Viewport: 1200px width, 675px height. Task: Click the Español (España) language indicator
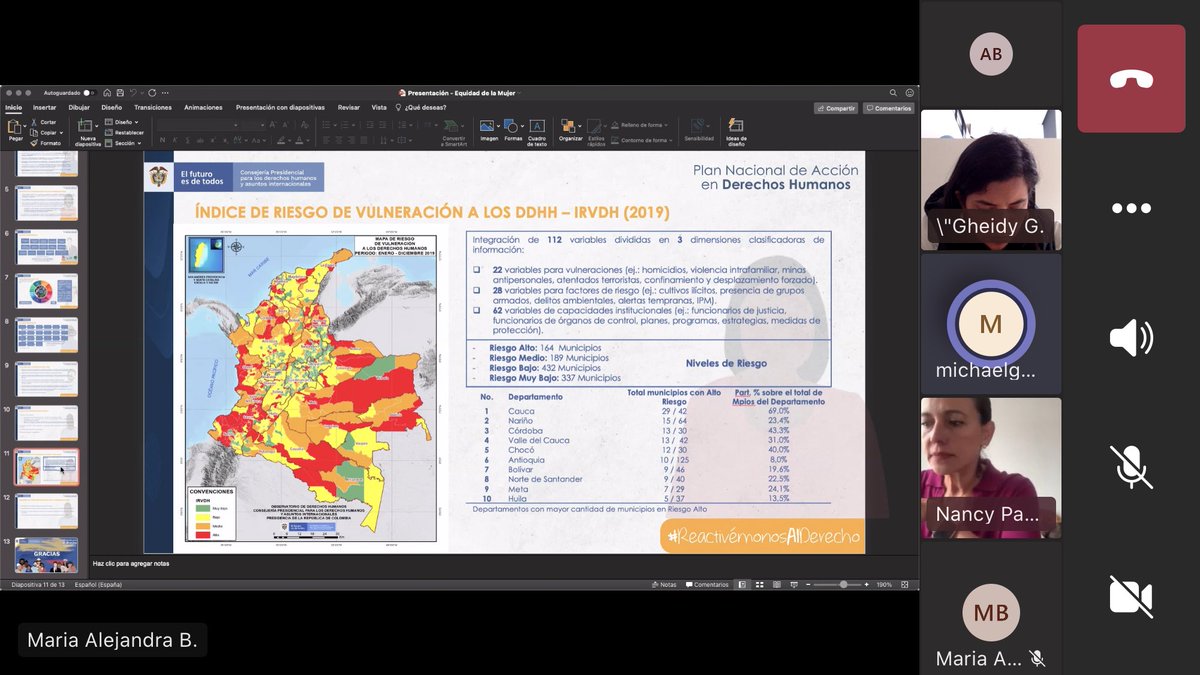coord(98,584)
